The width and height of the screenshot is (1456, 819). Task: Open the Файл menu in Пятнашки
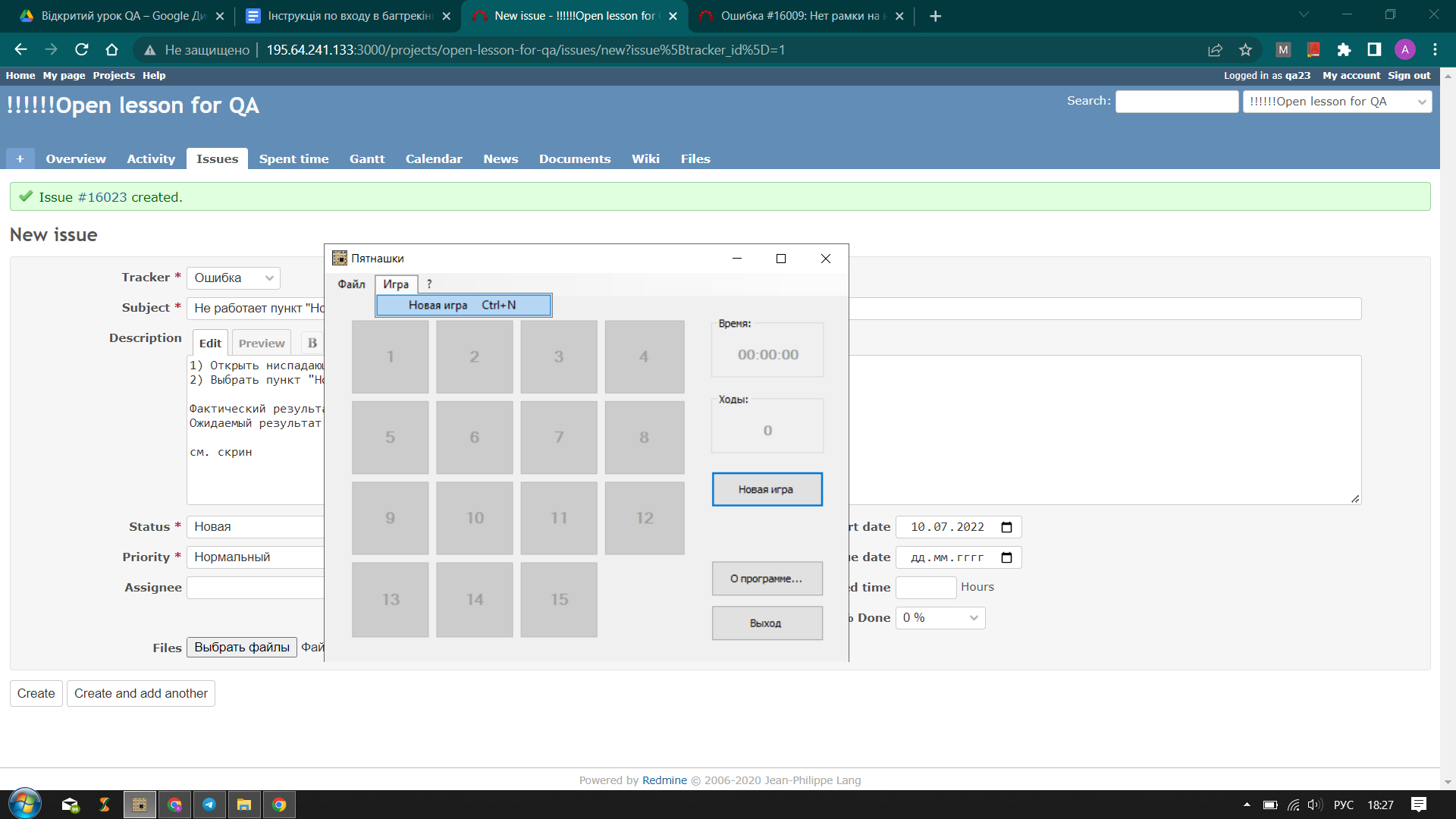pyautogui.click(x=351, y=284)
